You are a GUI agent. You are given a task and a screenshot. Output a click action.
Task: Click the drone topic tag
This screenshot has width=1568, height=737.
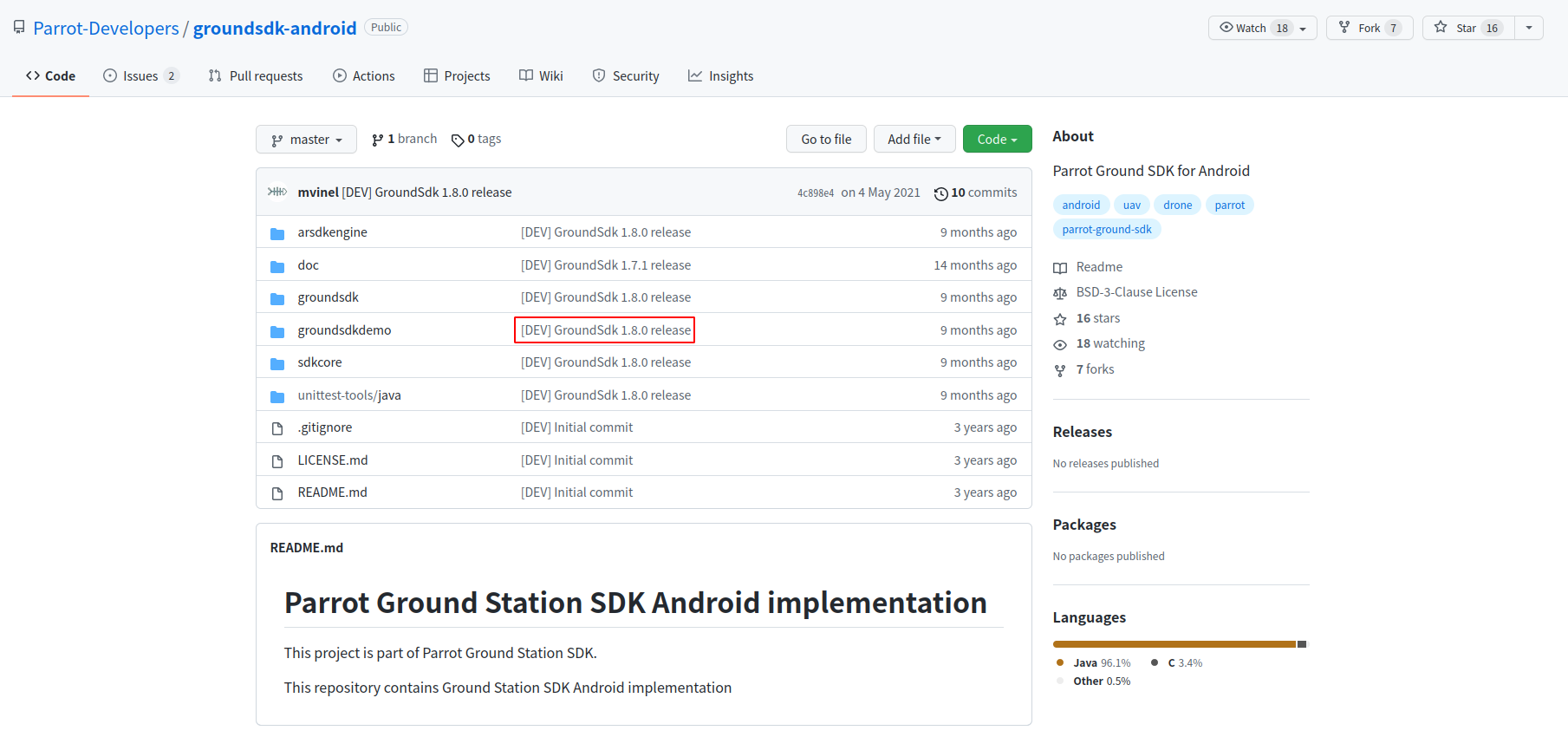coord(1178,205)
